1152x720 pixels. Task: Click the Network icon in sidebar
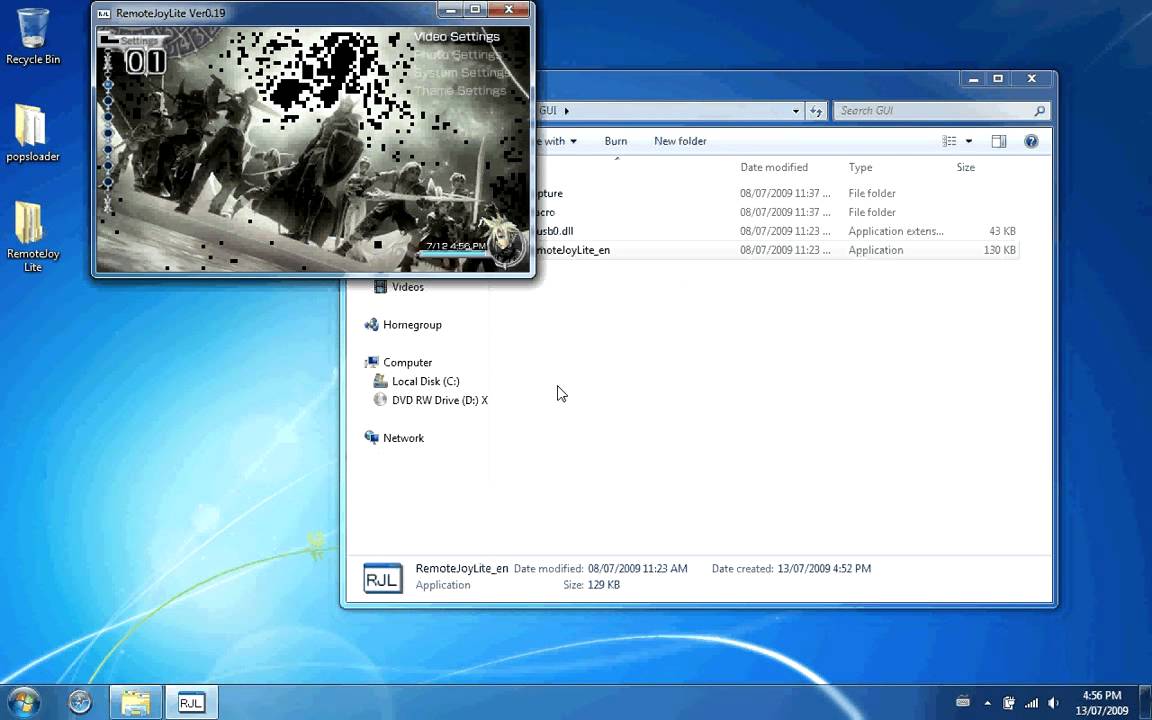372,438
